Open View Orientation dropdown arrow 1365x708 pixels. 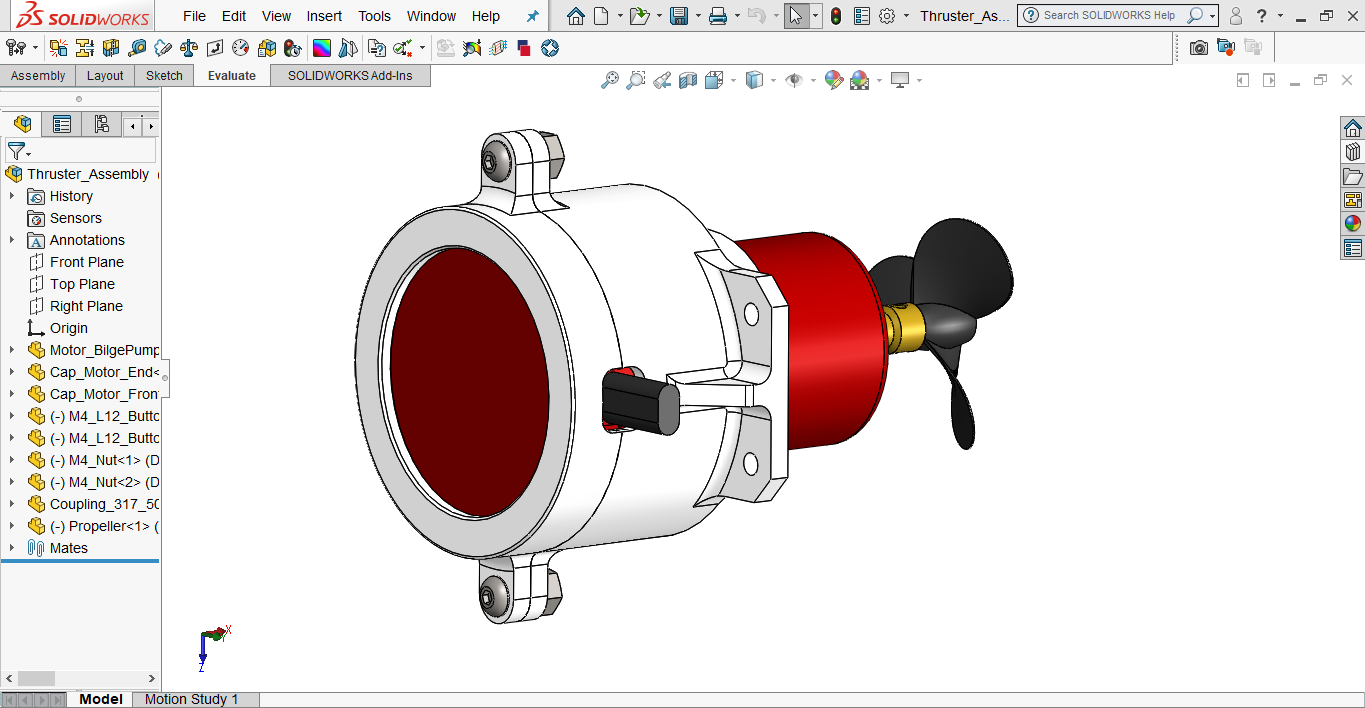tap(734, 81)
